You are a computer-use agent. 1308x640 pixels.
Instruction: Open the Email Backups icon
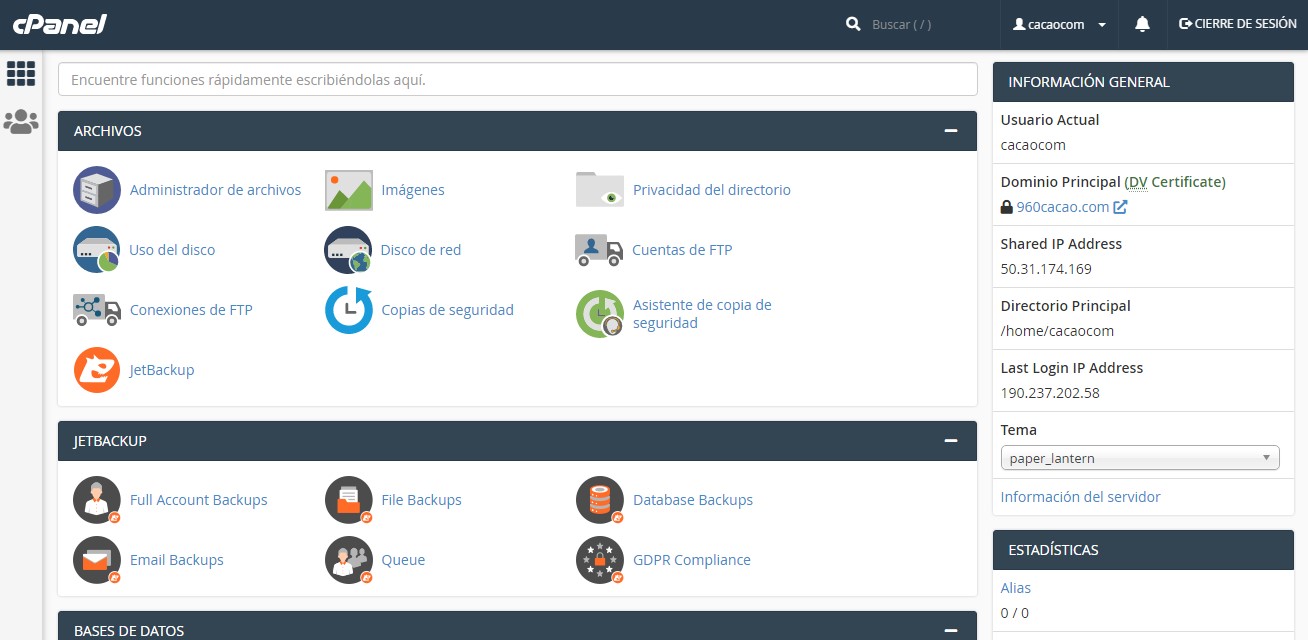click(97, 560)
